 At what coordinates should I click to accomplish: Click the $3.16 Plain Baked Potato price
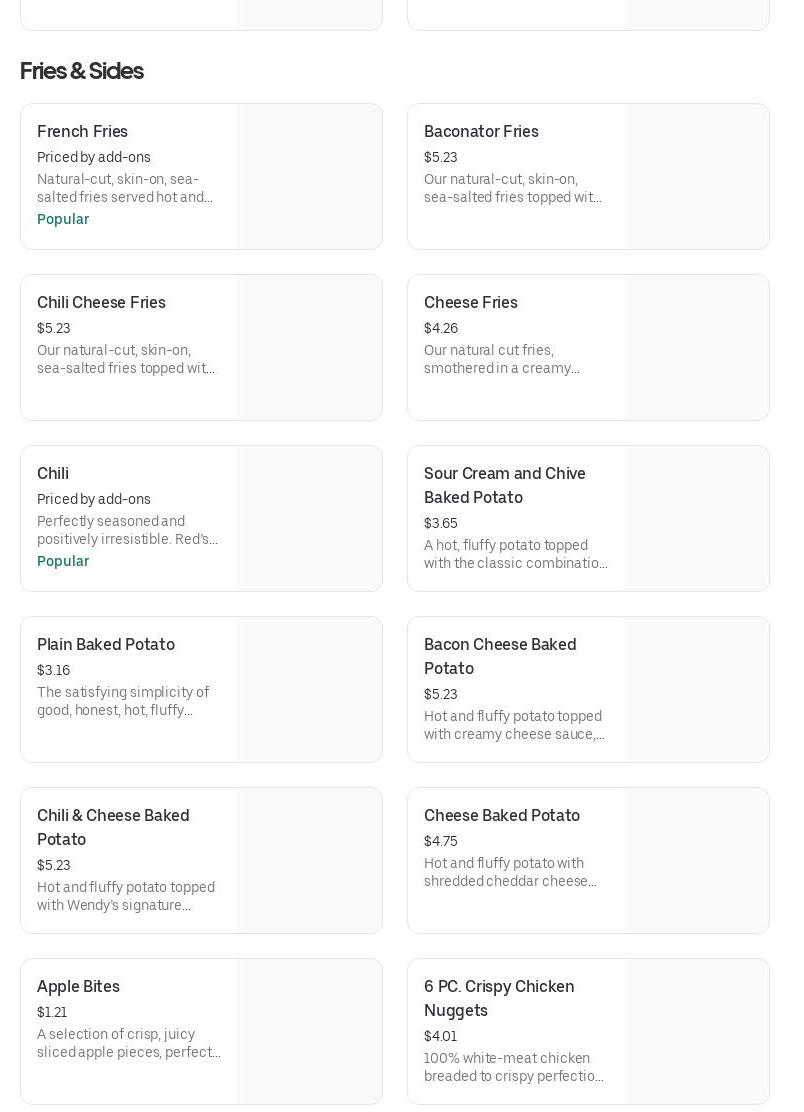tap(53, 670)
